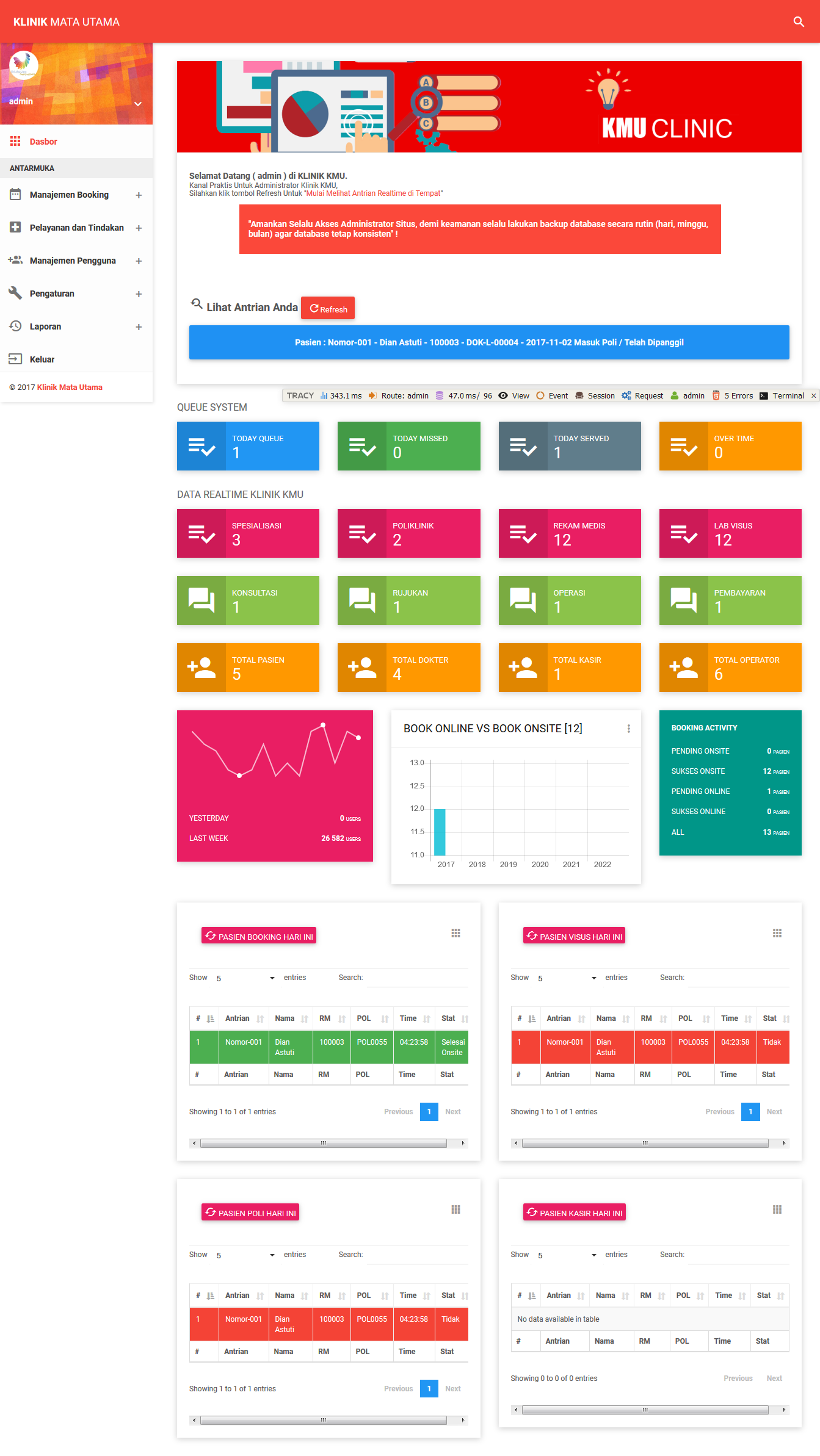Click the search magnifier icon in header
The image size is (820, 1456).
click(x=798, y=22)
